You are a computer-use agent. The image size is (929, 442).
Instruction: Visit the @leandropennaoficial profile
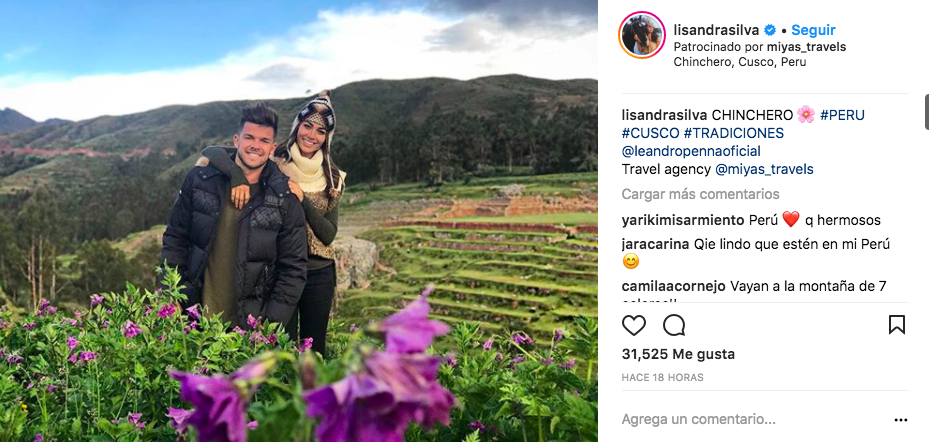(691, 151)
